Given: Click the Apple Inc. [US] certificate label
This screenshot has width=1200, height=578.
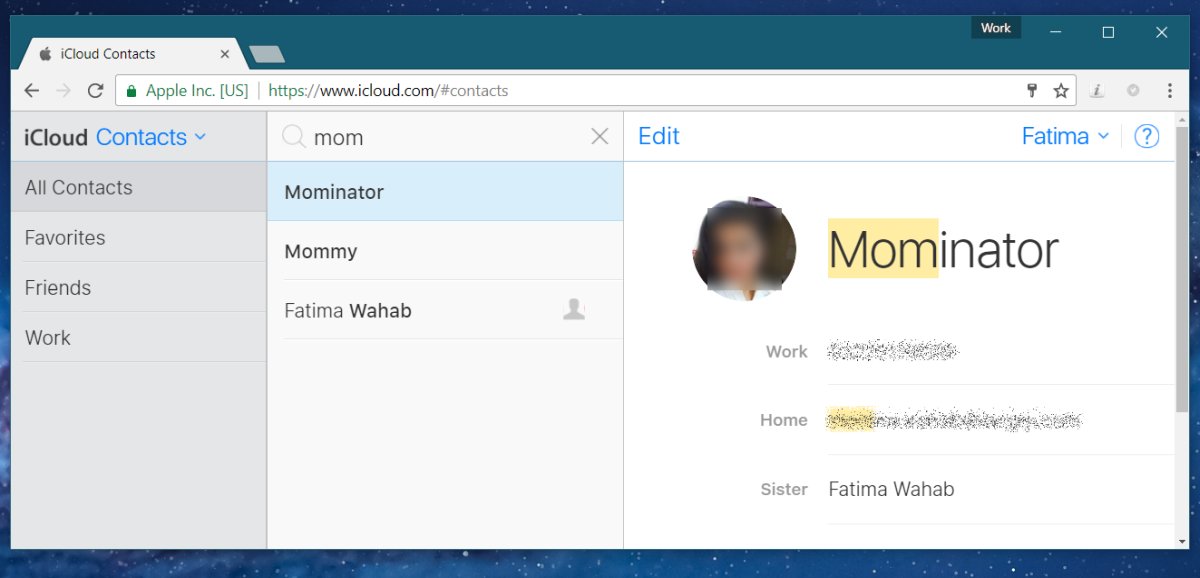Looking at the screenshot, I should [197, 91].
